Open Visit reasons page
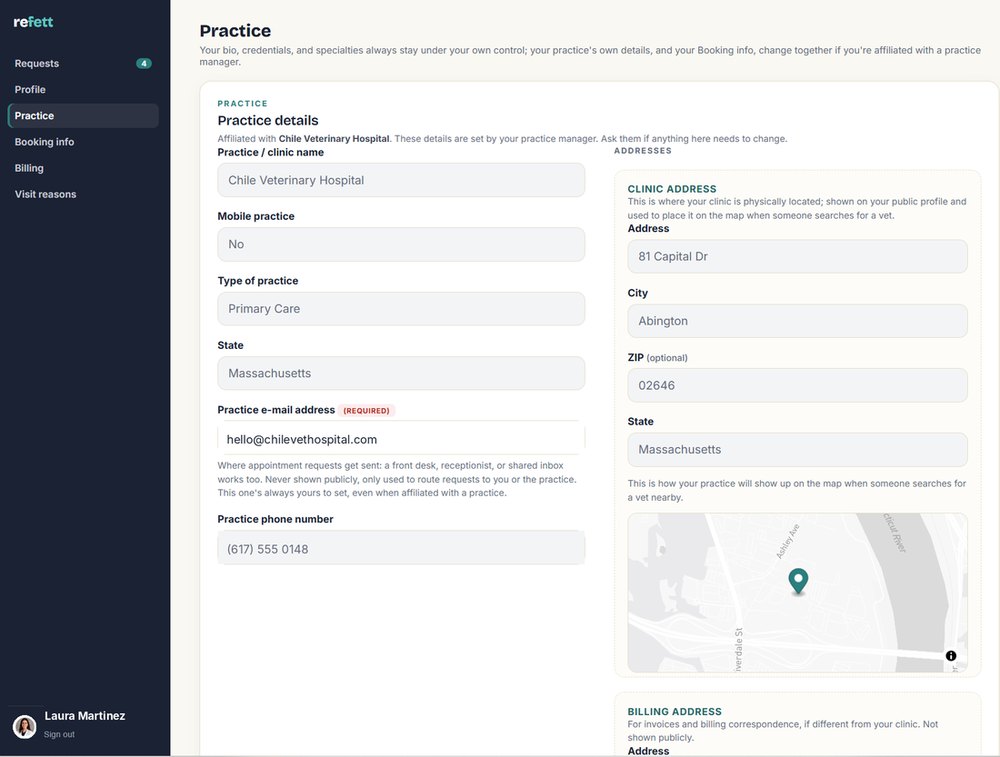This screenshot has width=1000, height=757. click(x=83, y=194)
